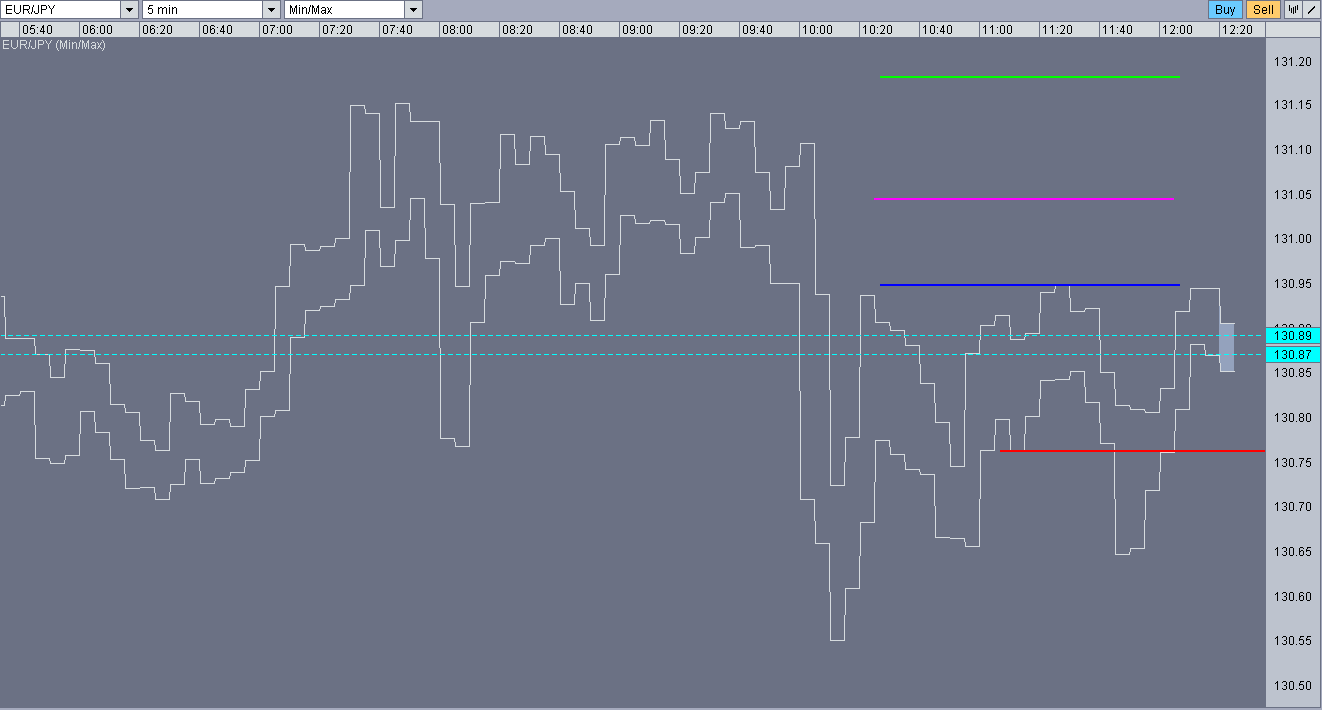Click the 07:00 time axis label
Image resolution: width=1322 pixels, height=710 pixels.
277,30
